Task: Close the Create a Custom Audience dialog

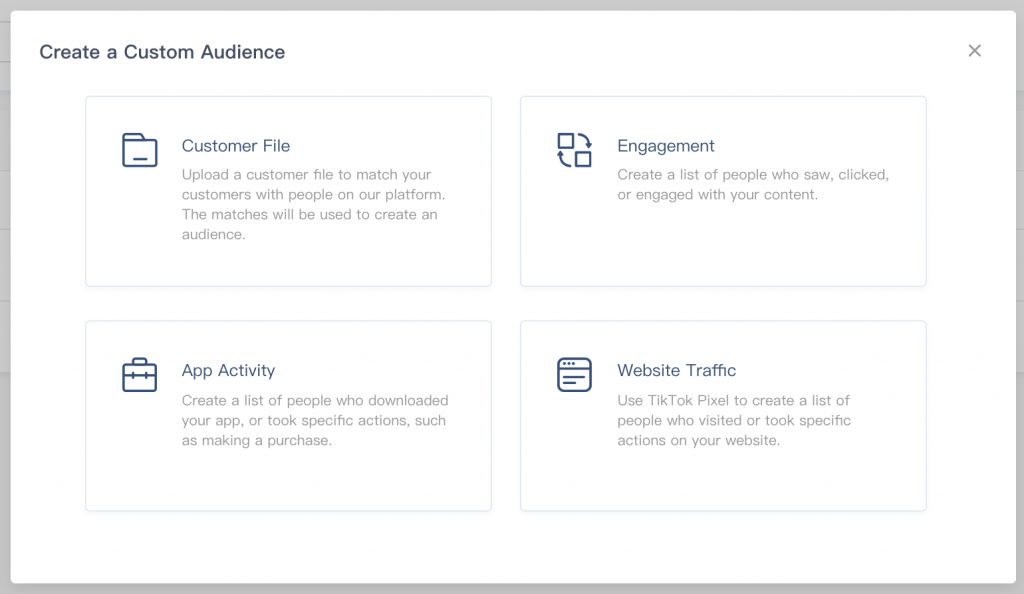Action: [x=974, y=51]
